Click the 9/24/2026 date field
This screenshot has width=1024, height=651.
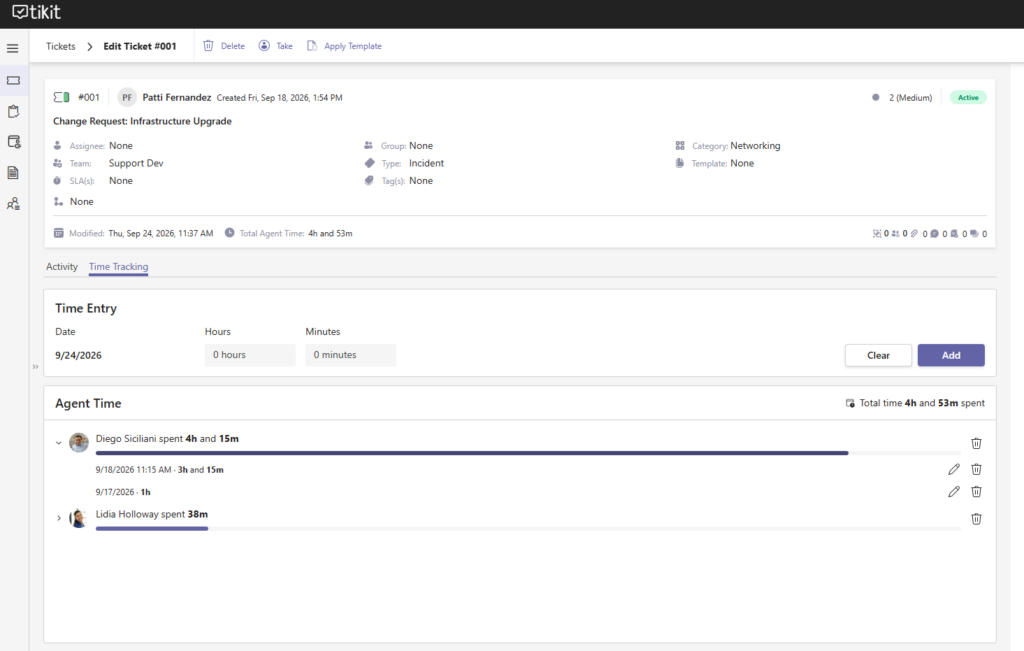click(78, 355)
